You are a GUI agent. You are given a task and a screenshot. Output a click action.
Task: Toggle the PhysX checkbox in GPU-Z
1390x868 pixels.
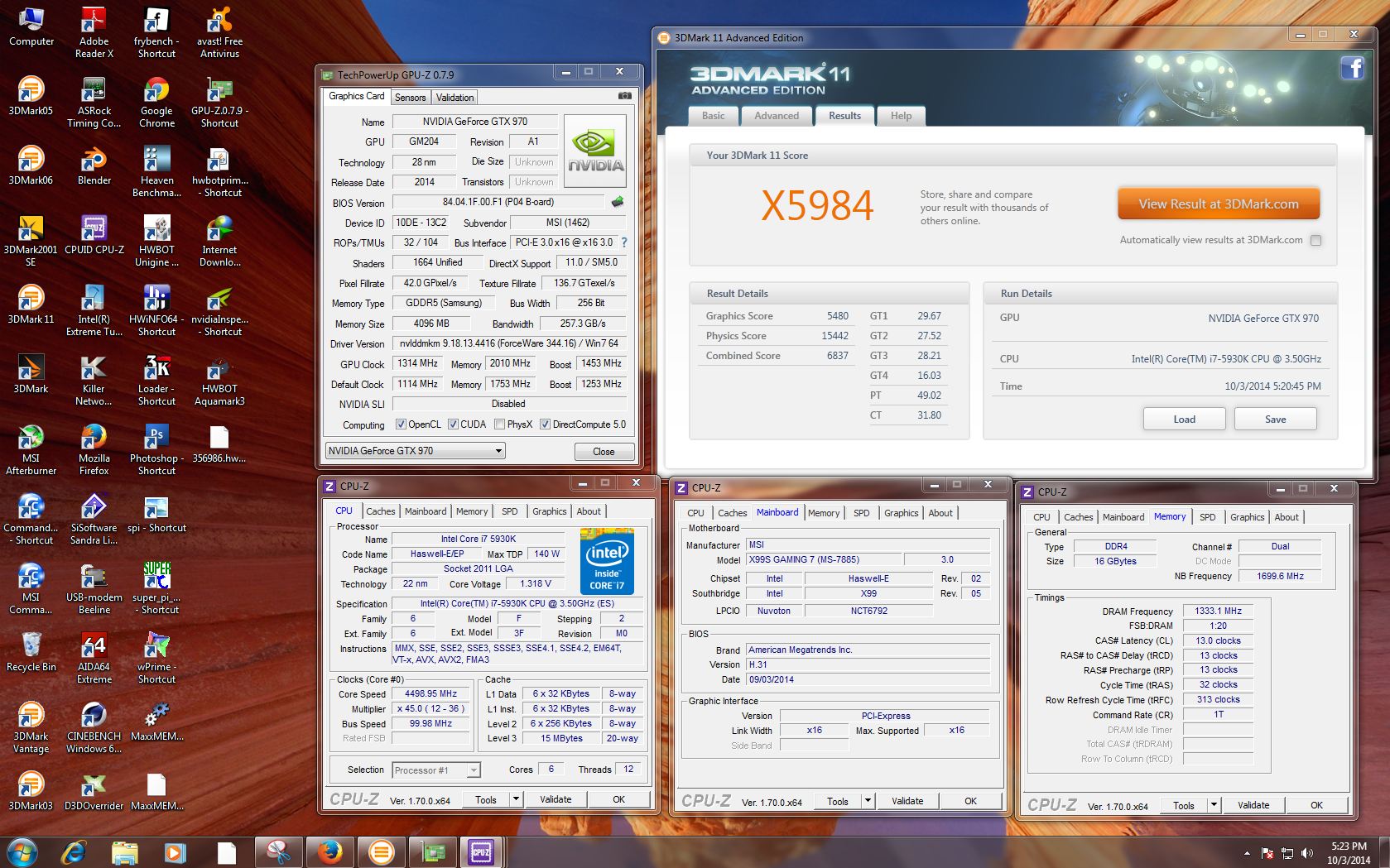pos(499,424)
